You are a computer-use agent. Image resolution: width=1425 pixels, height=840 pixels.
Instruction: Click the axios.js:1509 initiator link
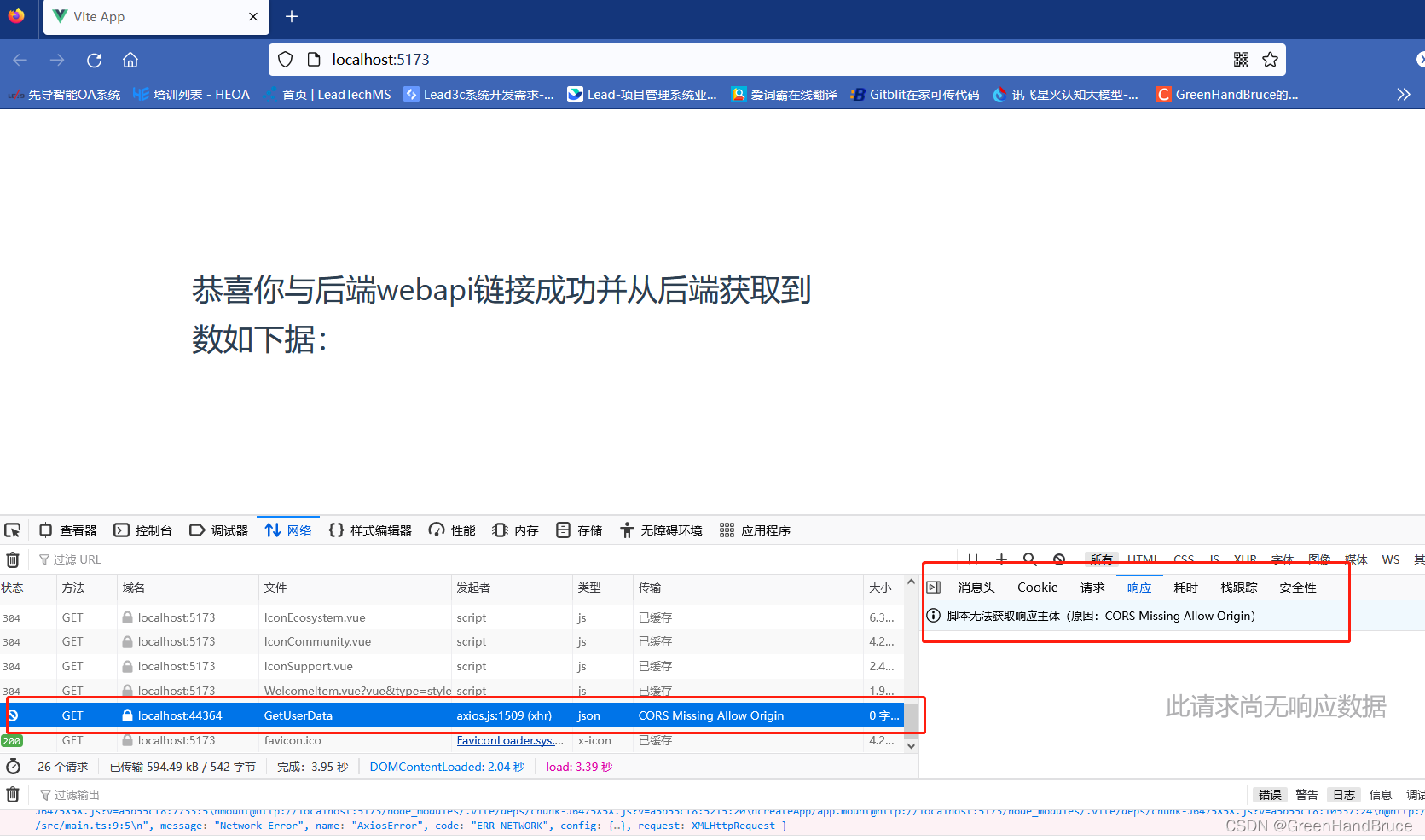tap(490, 715)
